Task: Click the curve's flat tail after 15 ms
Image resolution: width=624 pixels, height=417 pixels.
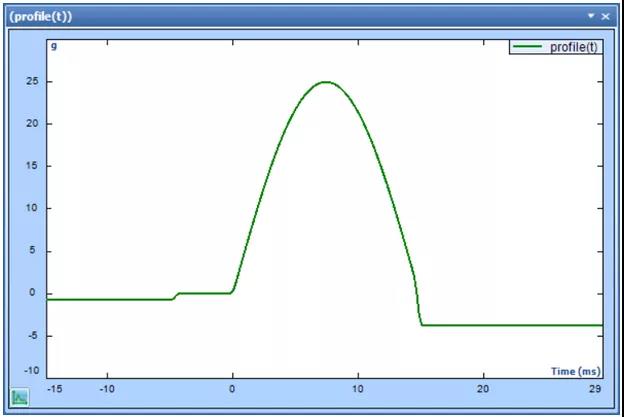Action: (x=510, y=325)
